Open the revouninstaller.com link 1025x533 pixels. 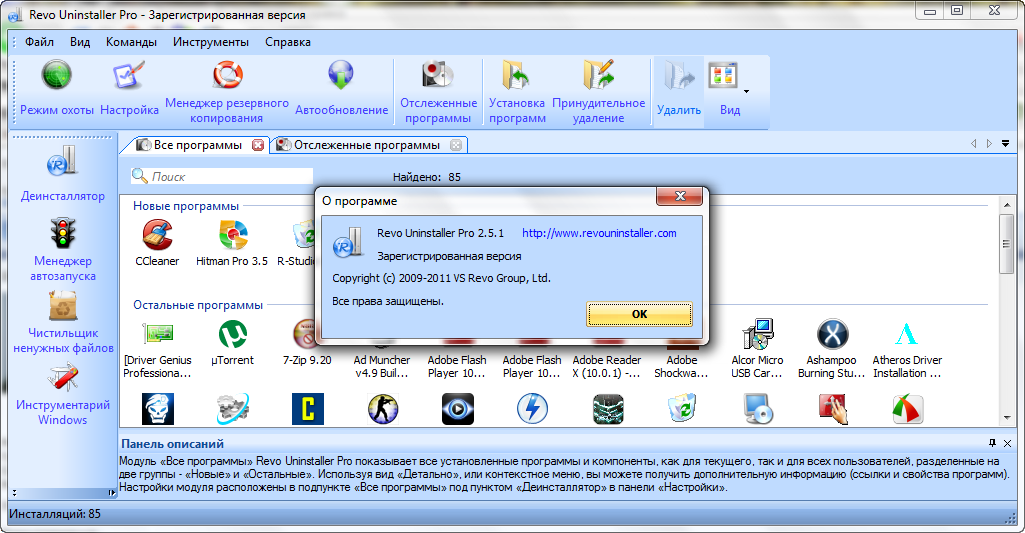pos(599,233)
